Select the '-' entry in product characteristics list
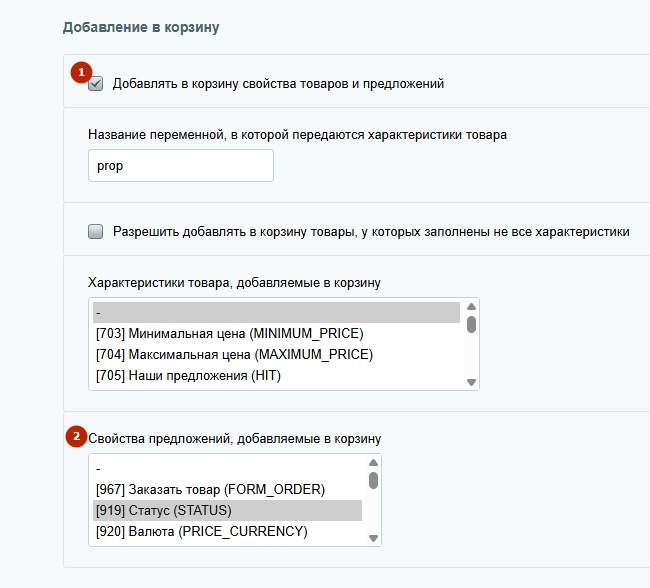 (276, 312)
